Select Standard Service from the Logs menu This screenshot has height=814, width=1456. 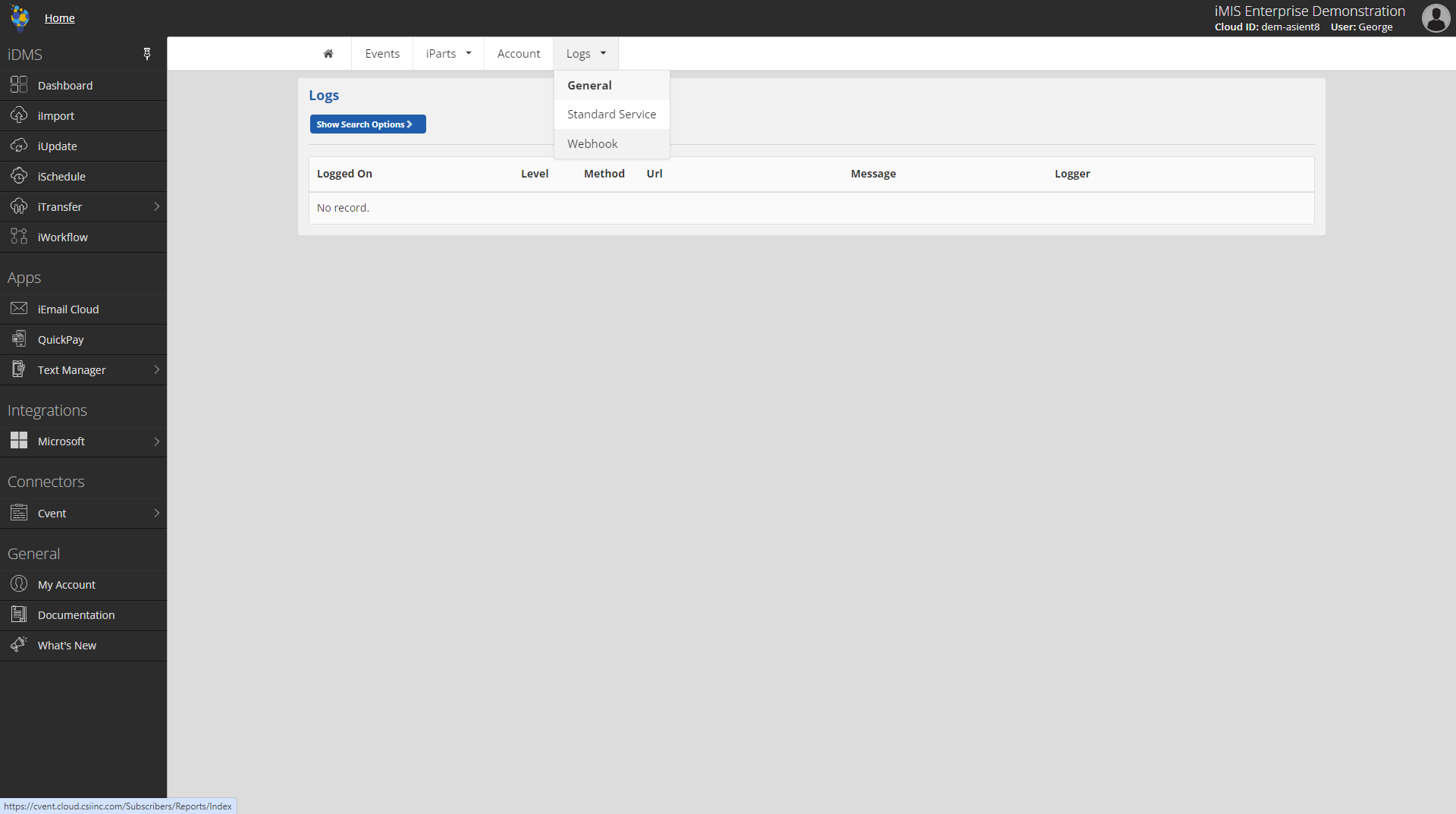611,115
